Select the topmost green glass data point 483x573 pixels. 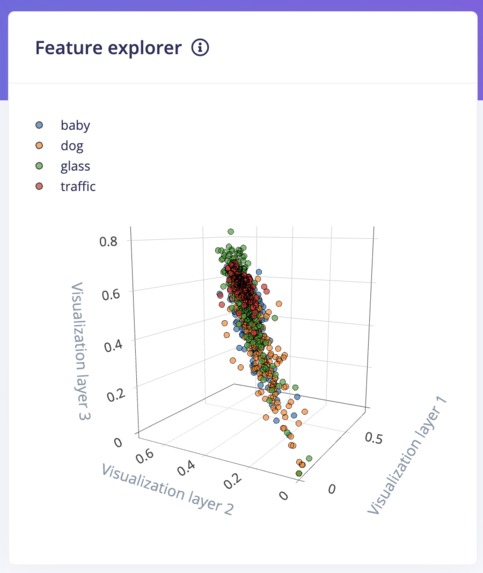click(x=231, y=232)
